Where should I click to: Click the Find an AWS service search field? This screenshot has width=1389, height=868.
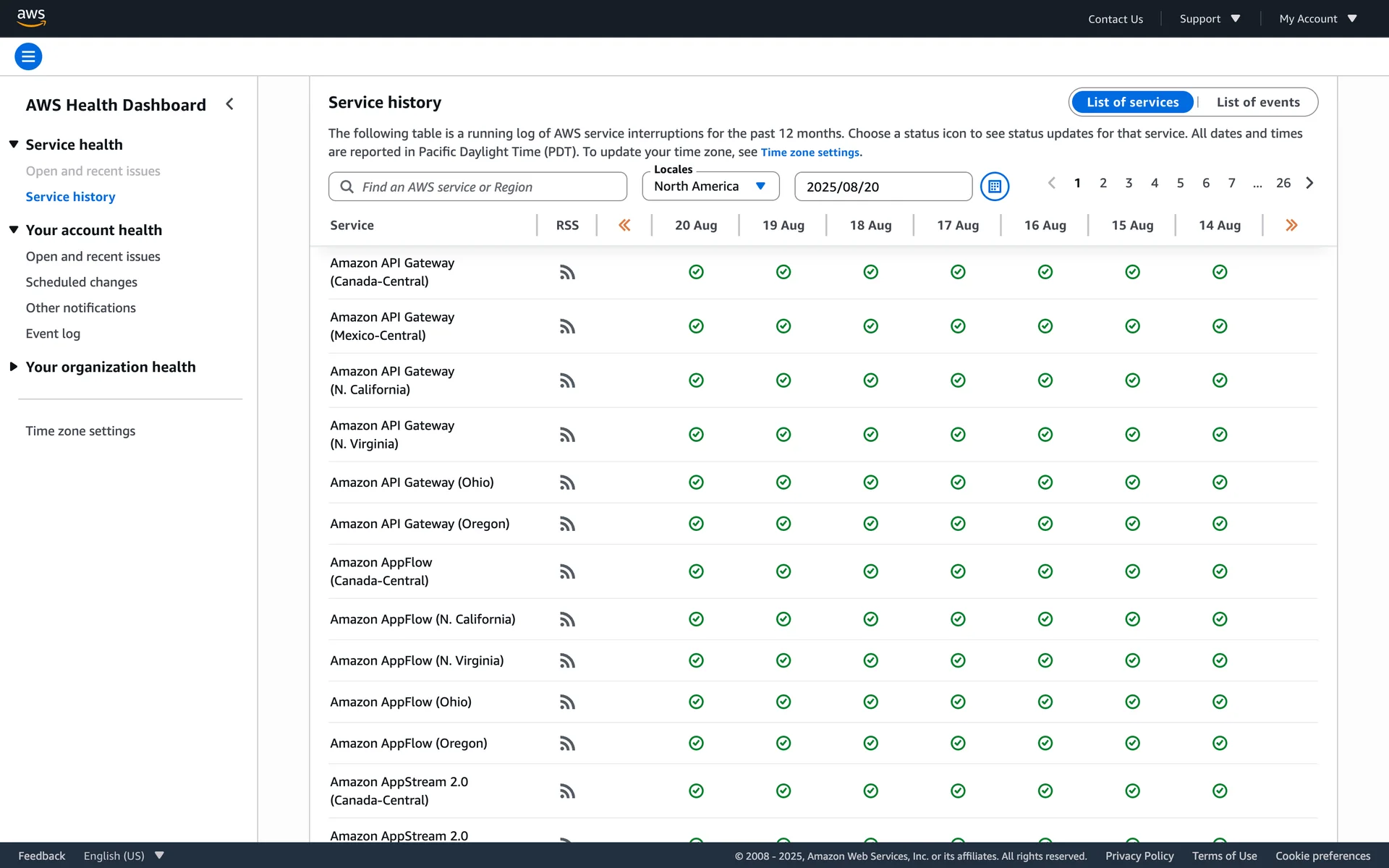pos(477,187)
